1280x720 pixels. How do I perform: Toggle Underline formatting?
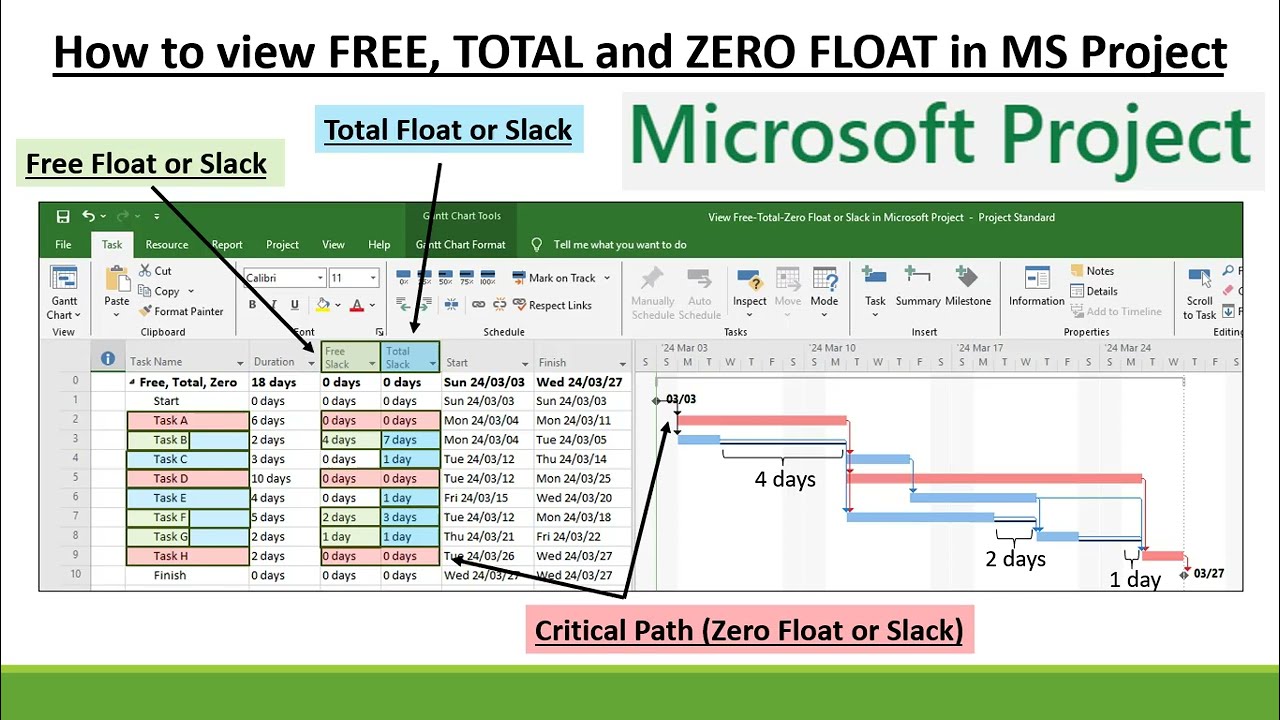pyautogui.click(x=294, y=305)
